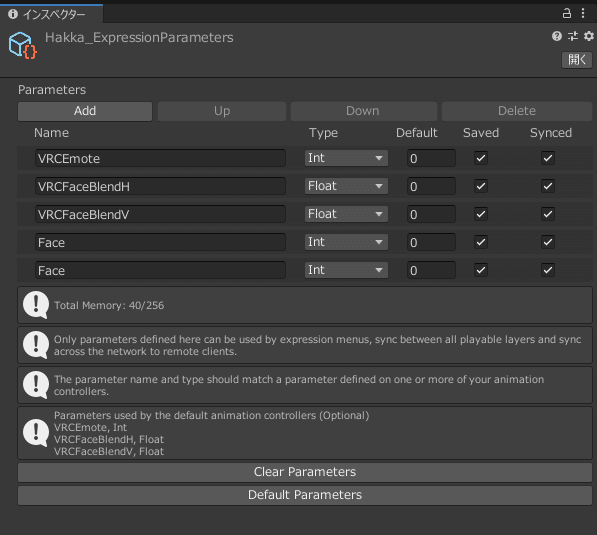The width and height of the screenshot is (597, 535).
Task: Click the Inspector tab info icon
Action: click(13, 14)
